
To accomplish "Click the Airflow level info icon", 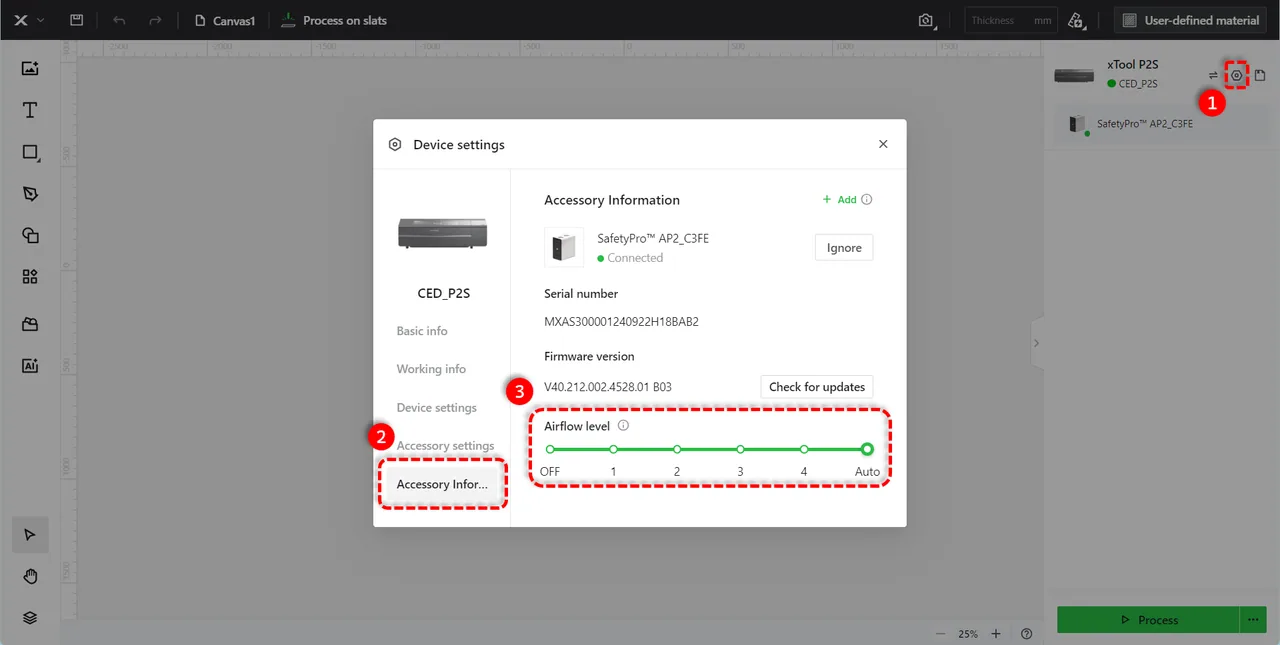I will [623, 426].
